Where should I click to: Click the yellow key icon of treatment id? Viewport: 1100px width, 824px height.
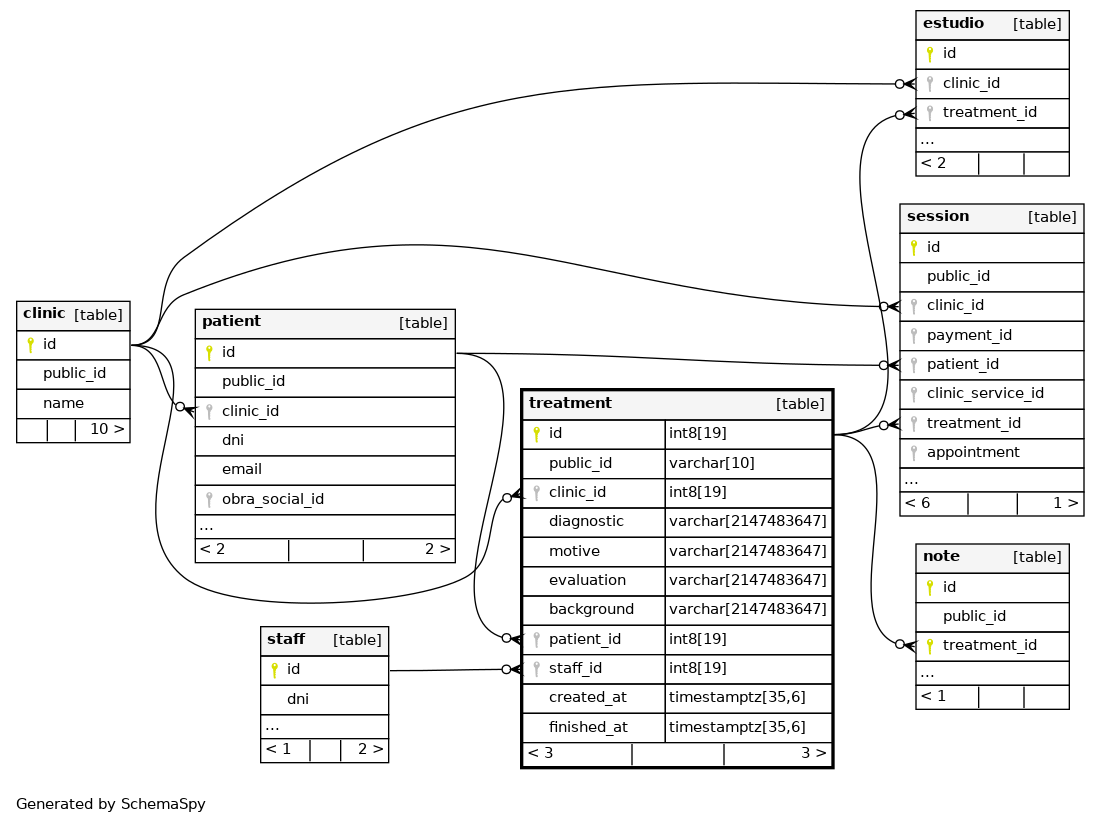pos(536,434)
